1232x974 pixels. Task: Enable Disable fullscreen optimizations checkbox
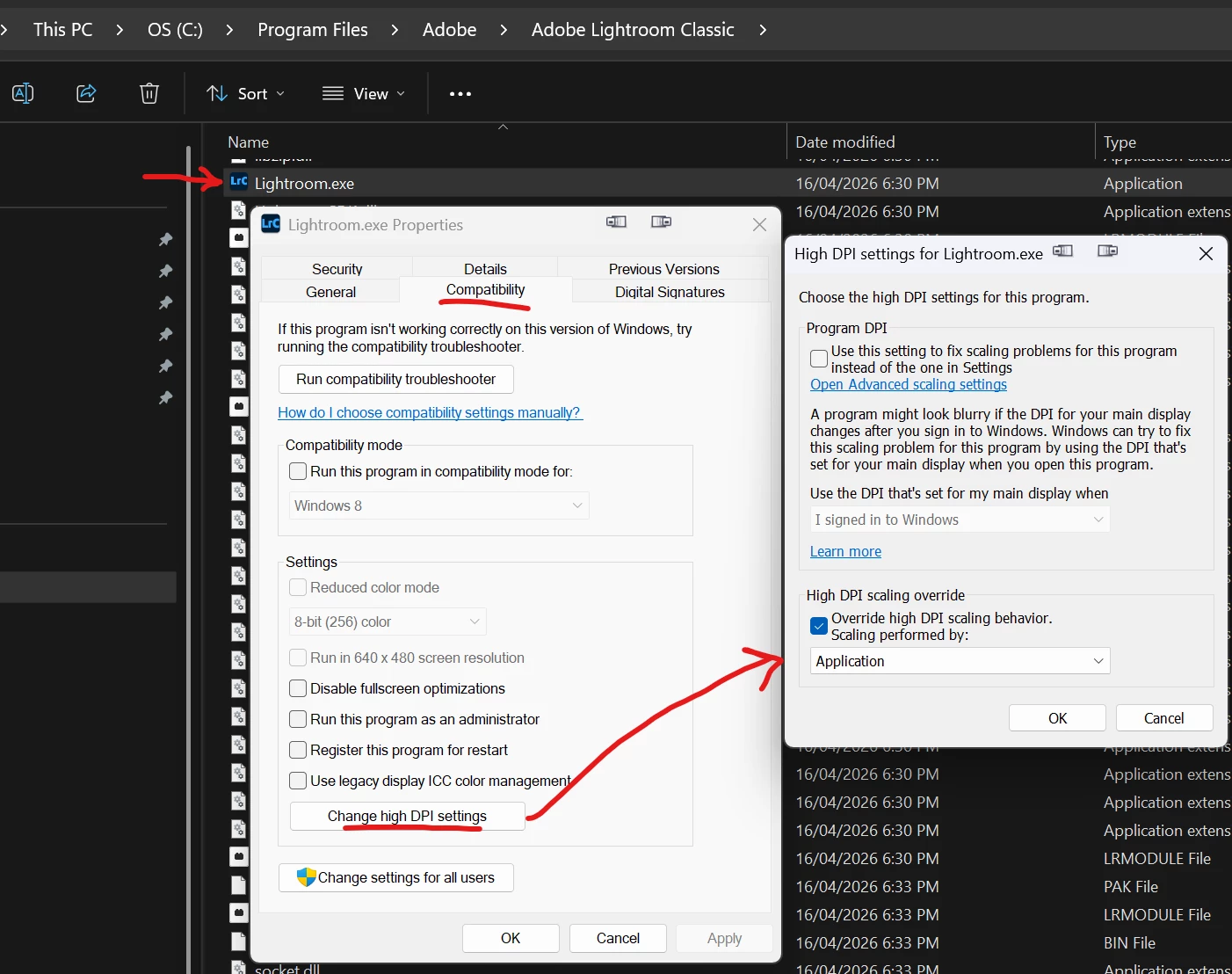pyautogui.click(x=298, y=688)
